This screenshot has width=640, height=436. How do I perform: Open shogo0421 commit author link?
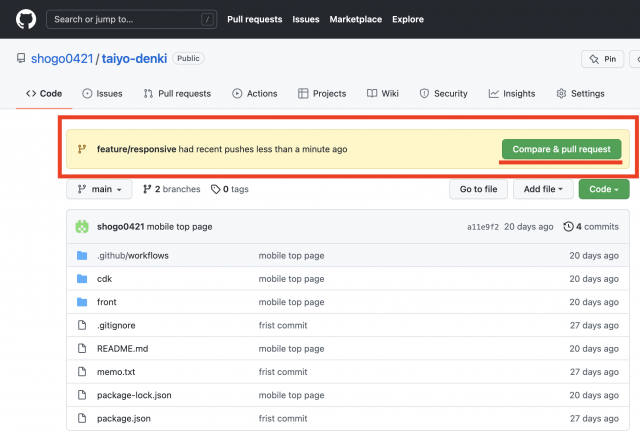pyautogui.click(x=120, y=227)
